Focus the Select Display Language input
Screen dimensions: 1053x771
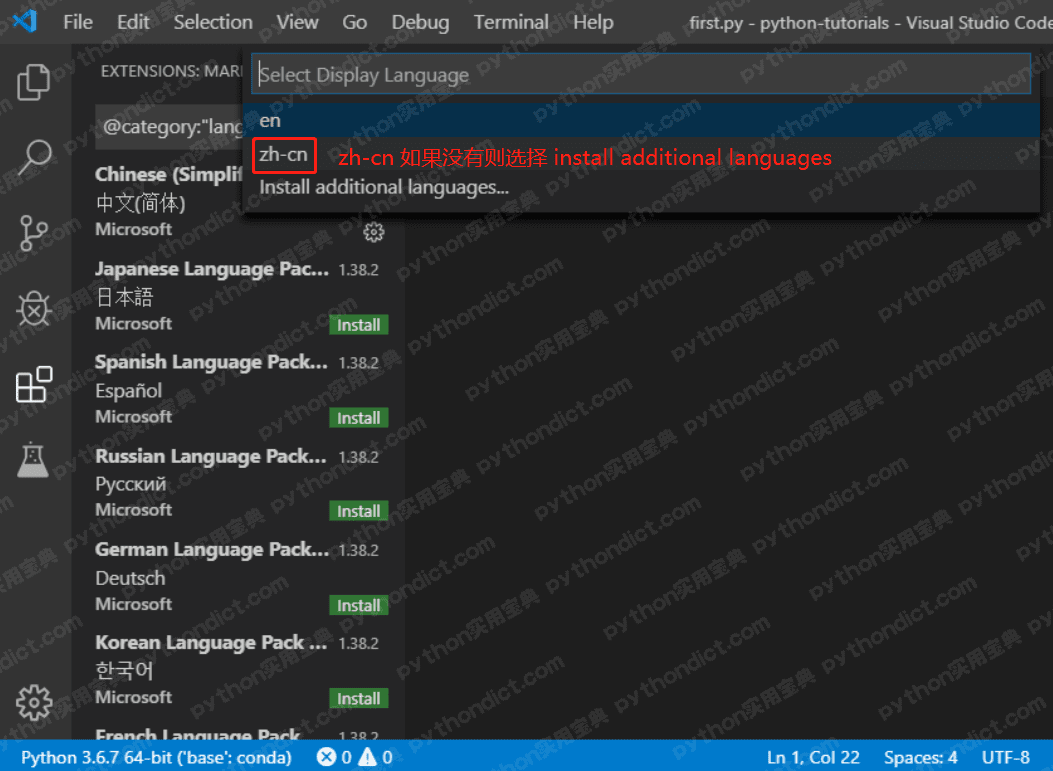coord(640,75)
